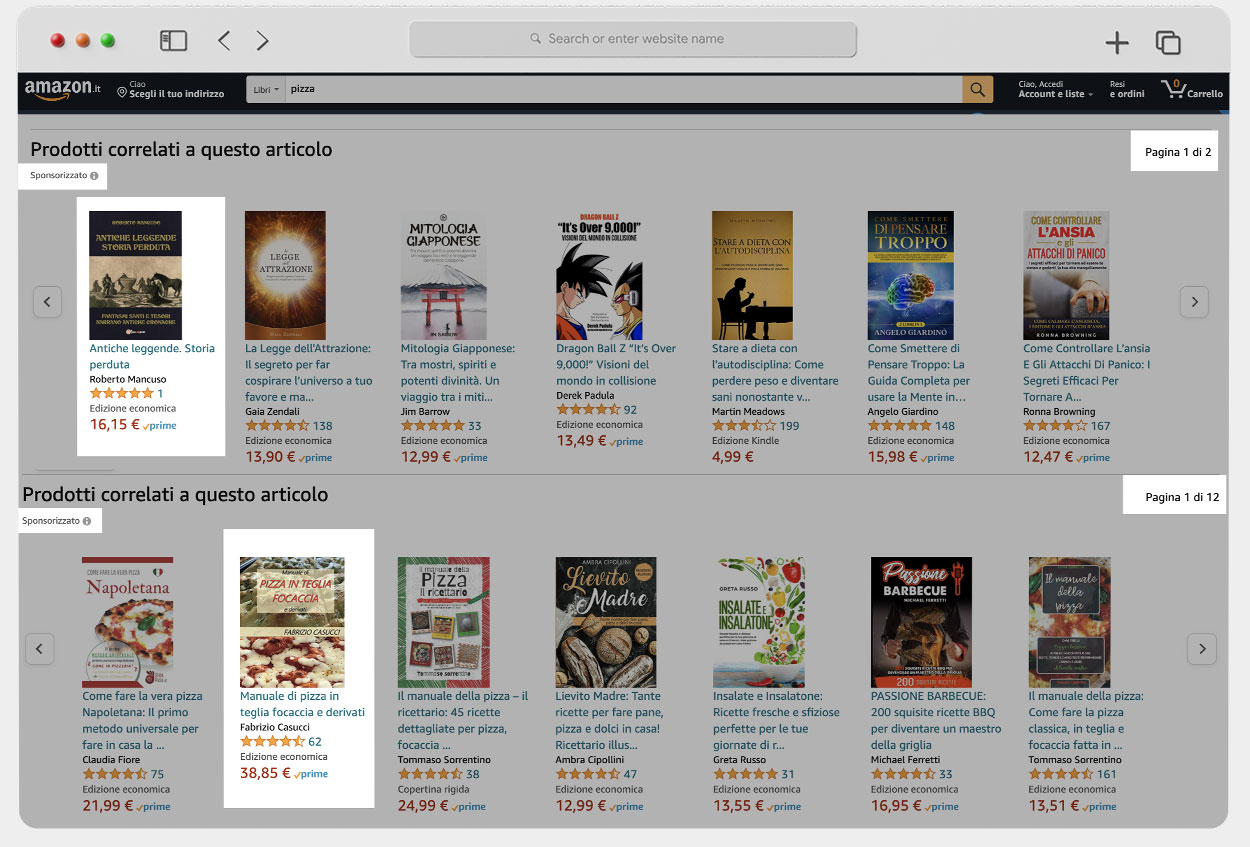
Task: Open Resi e ordini link
Action: click(x=1127, y=89)
